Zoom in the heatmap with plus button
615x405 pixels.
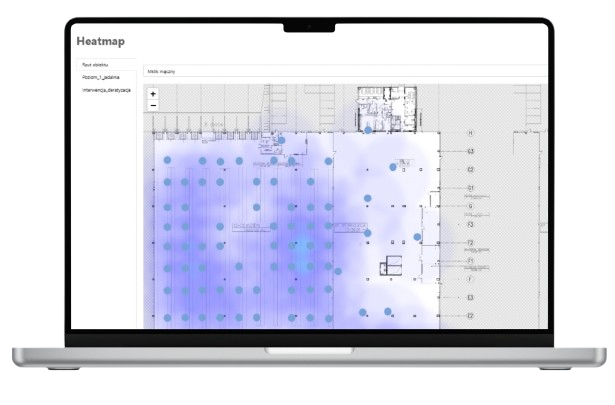point(153,94)
